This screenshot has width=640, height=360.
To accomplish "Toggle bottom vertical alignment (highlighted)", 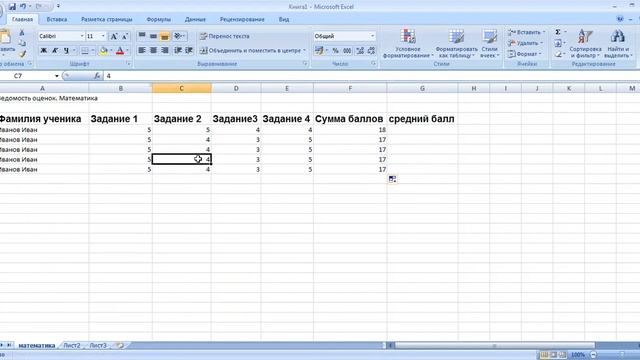I will [164, 36].
